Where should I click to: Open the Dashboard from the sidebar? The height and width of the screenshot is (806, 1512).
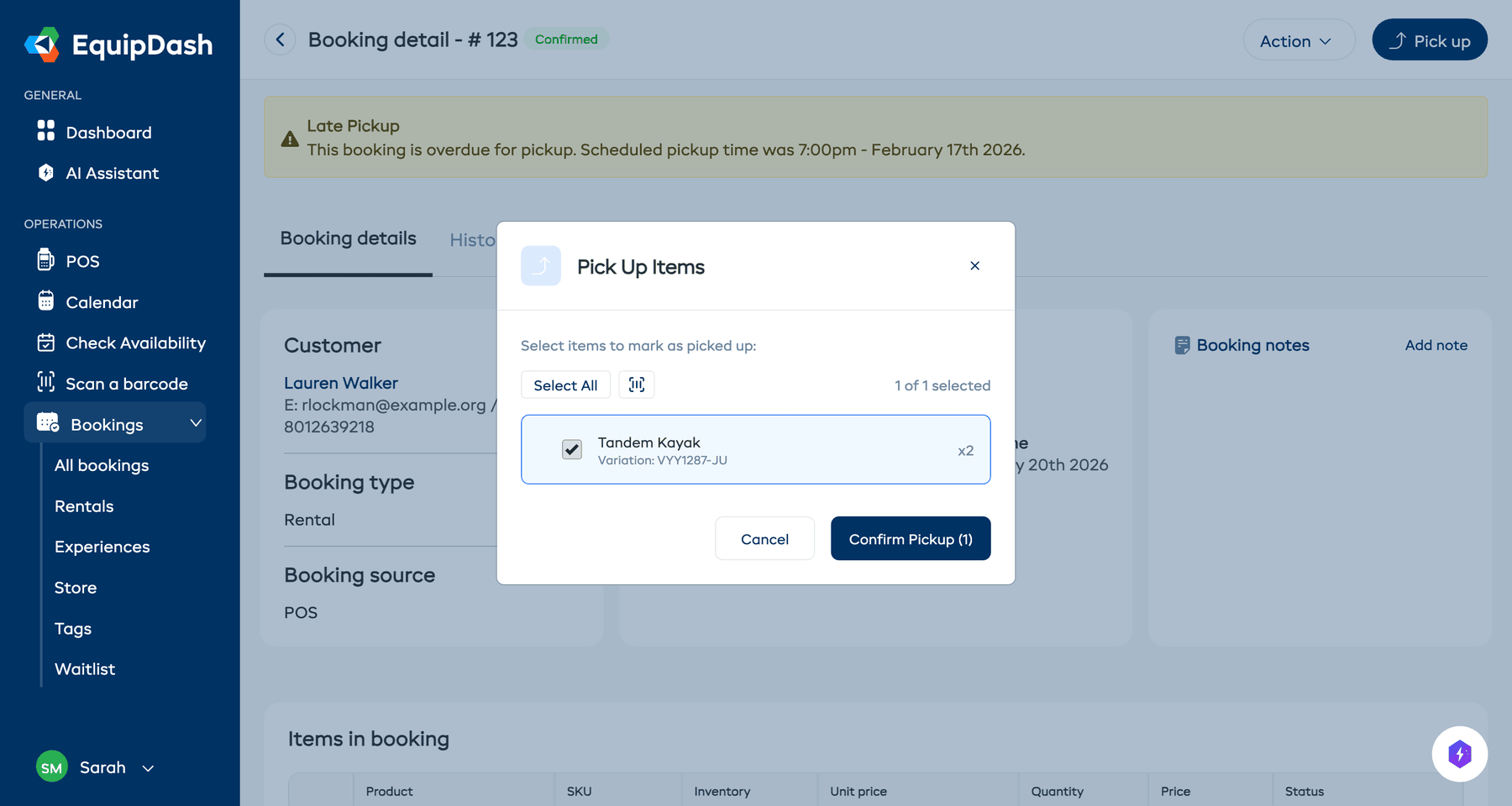pyautogui.click(x=108, y=132)
